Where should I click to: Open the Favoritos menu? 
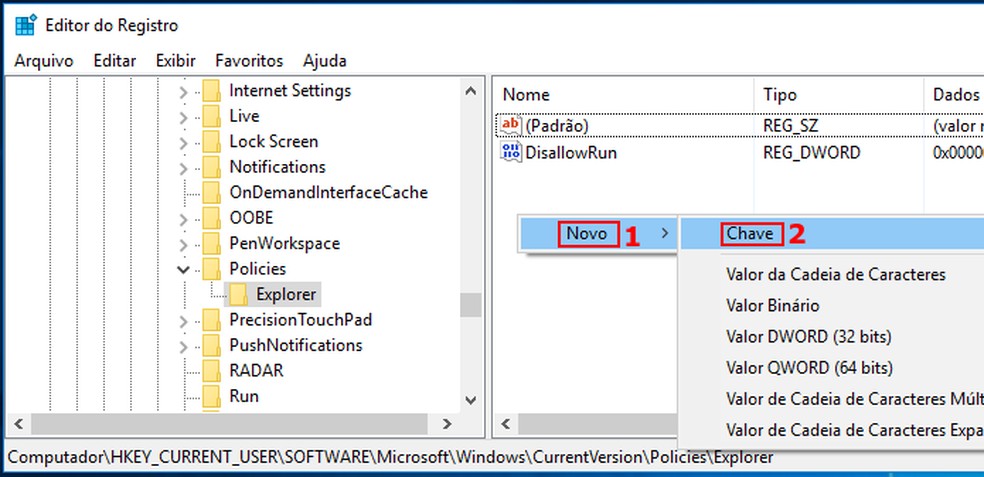(x=249, y=61)
